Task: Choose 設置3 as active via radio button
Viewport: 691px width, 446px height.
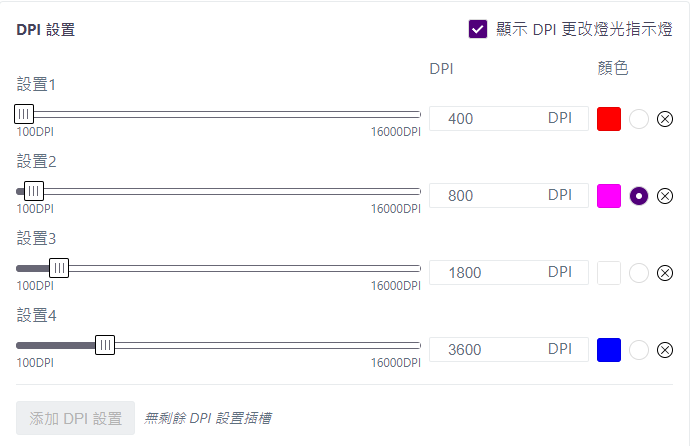Action: coord(639,273)
